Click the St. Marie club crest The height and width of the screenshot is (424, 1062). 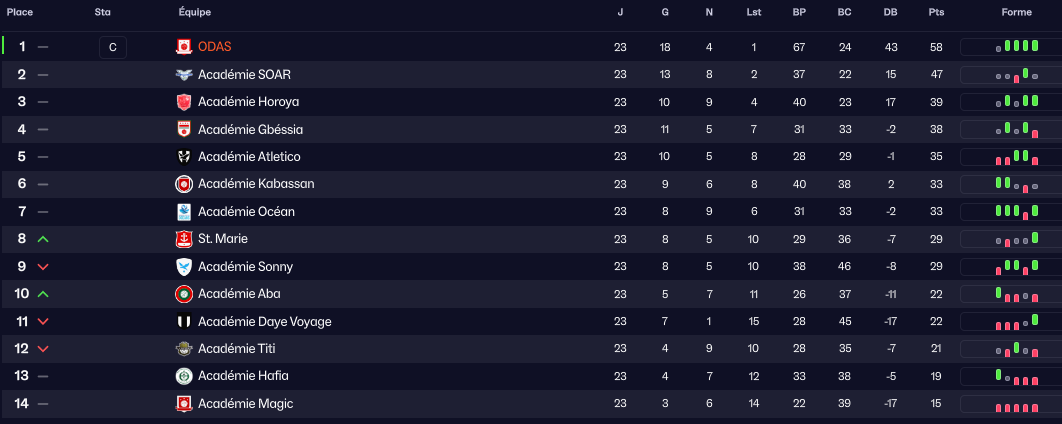[184, 239]
